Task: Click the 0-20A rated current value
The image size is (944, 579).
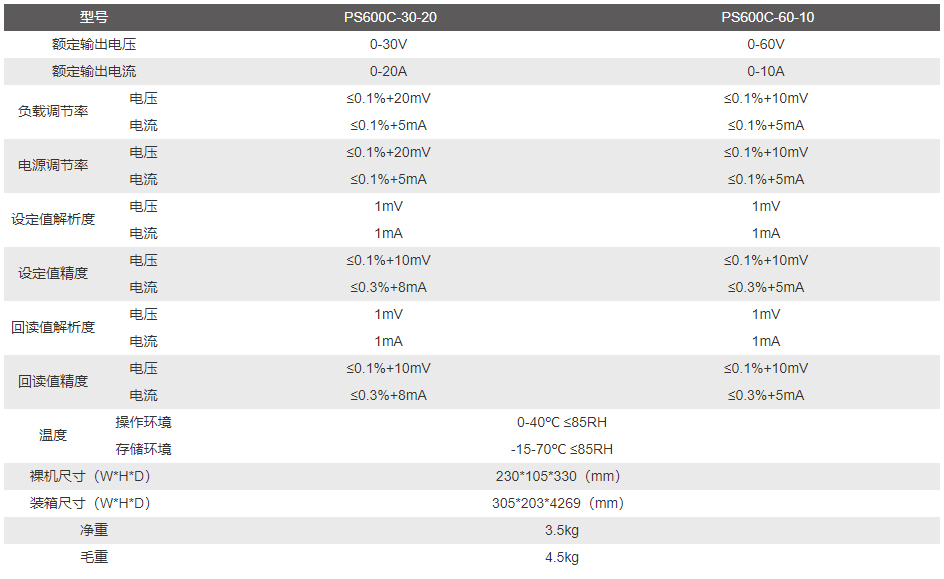Action: [x=388, y=72]
